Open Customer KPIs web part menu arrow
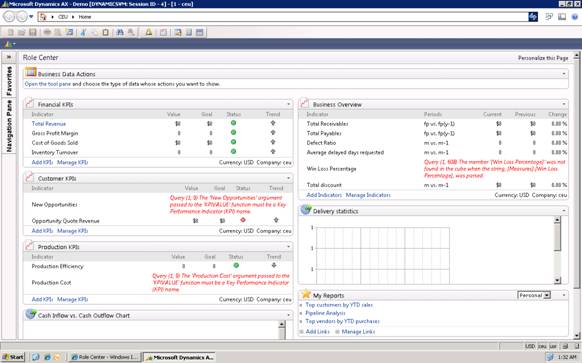The image size is (582, 363). point(288,178)
